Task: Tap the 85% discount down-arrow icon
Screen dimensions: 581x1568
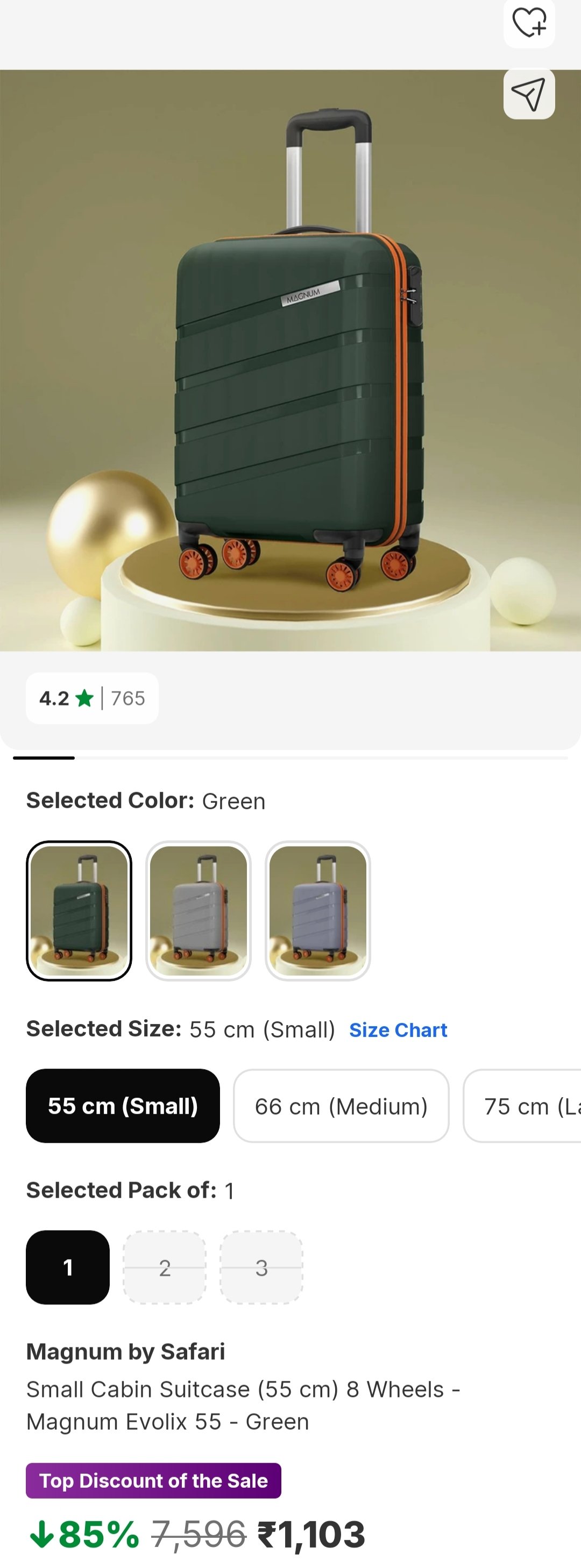Action: [41, 1534]
